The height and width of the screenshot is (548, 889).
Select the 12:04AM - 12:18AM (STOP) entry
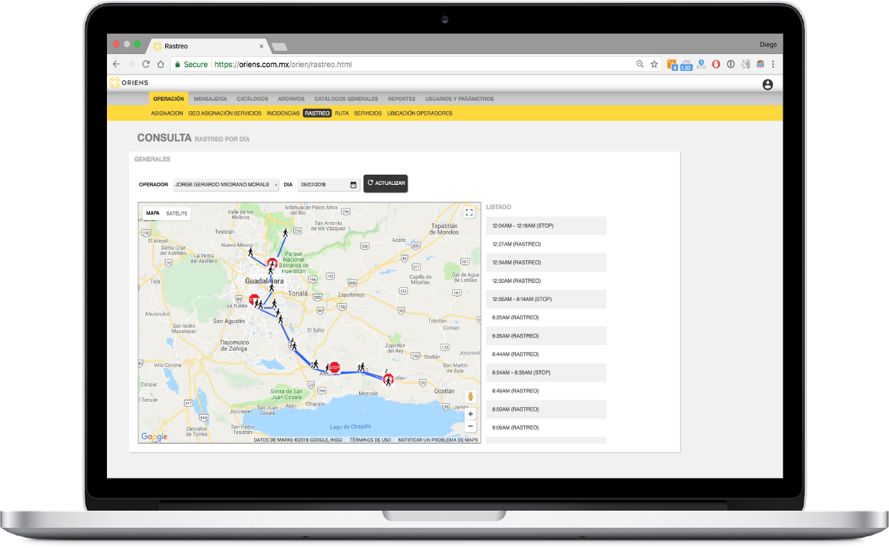(546, 226)
